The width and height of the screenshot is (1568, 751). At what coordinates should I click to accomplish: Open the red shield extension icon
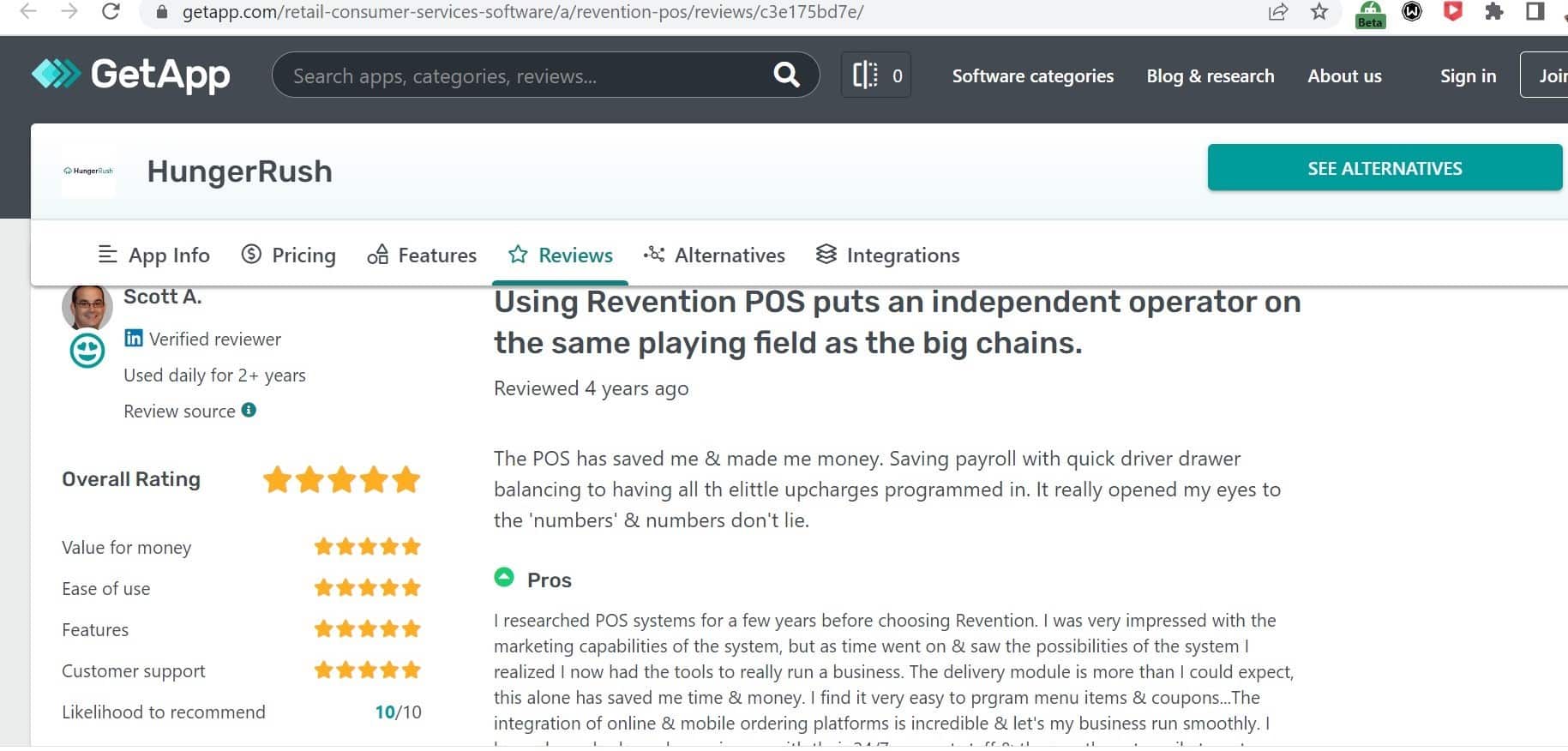tap(1453, 11)
